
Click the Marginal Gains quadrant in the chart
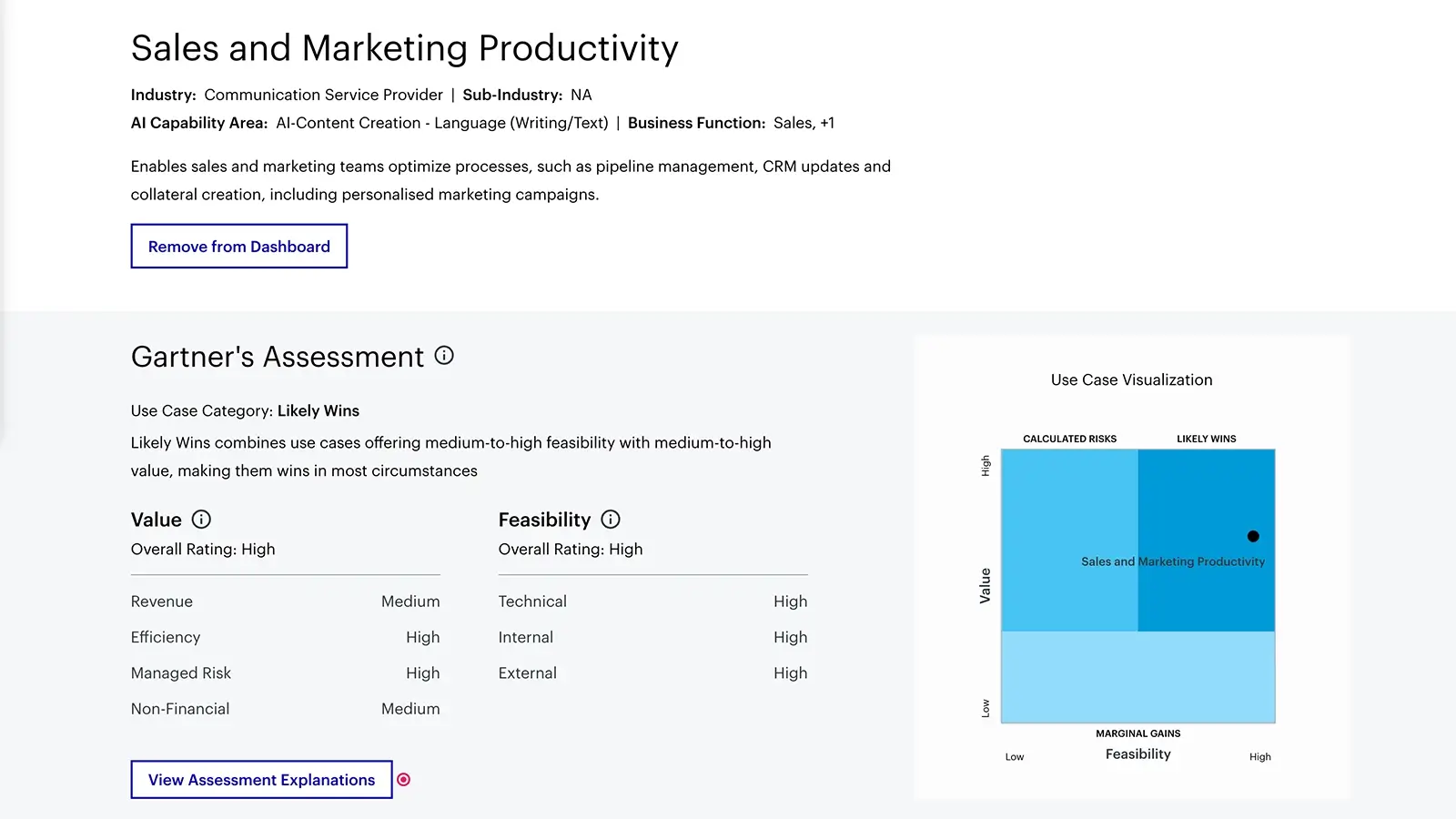tap(1137, 675)
